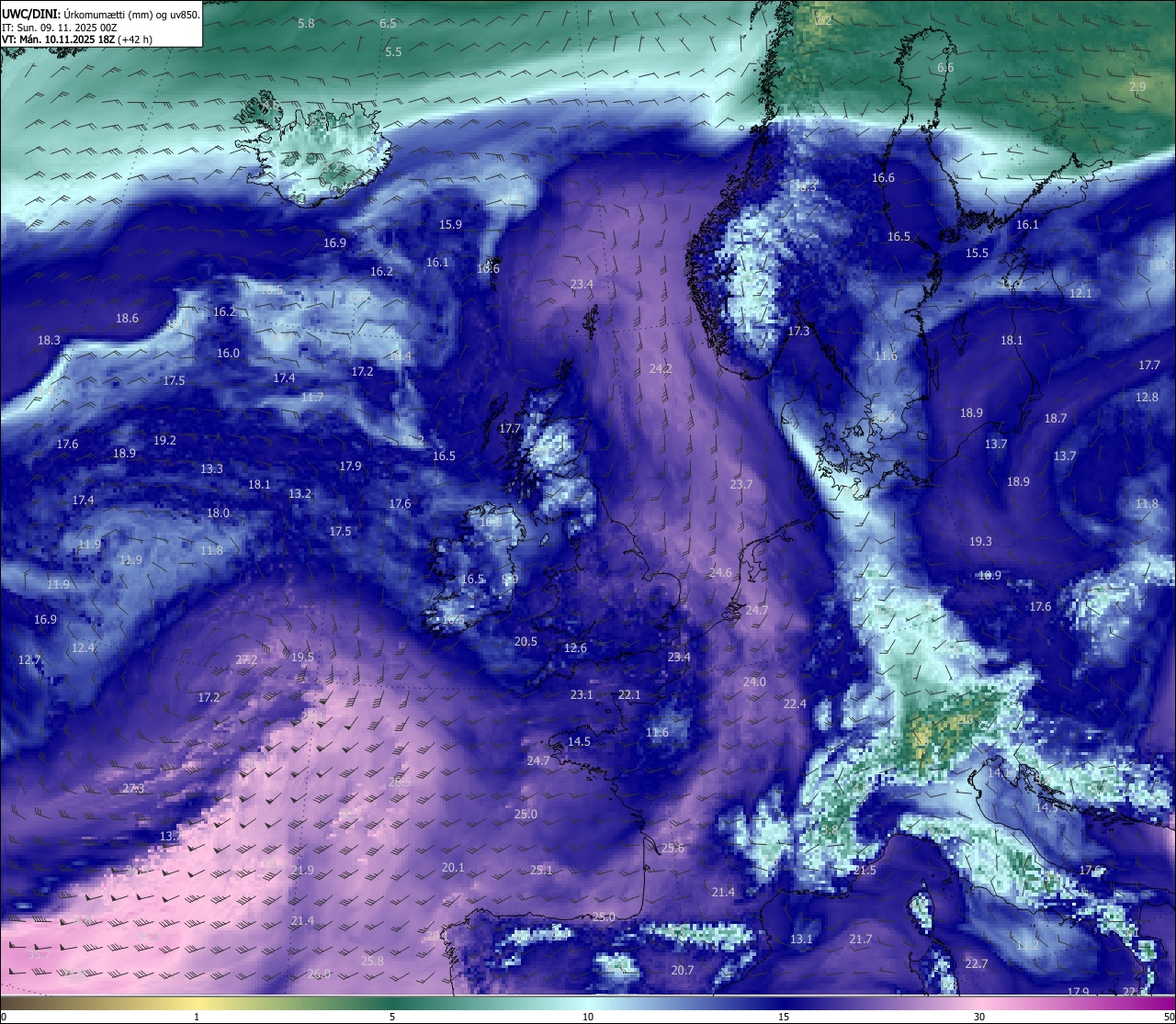Click the map value 25.6
The height and width of the screenshot is (1024, 1176).
[673, 849]
